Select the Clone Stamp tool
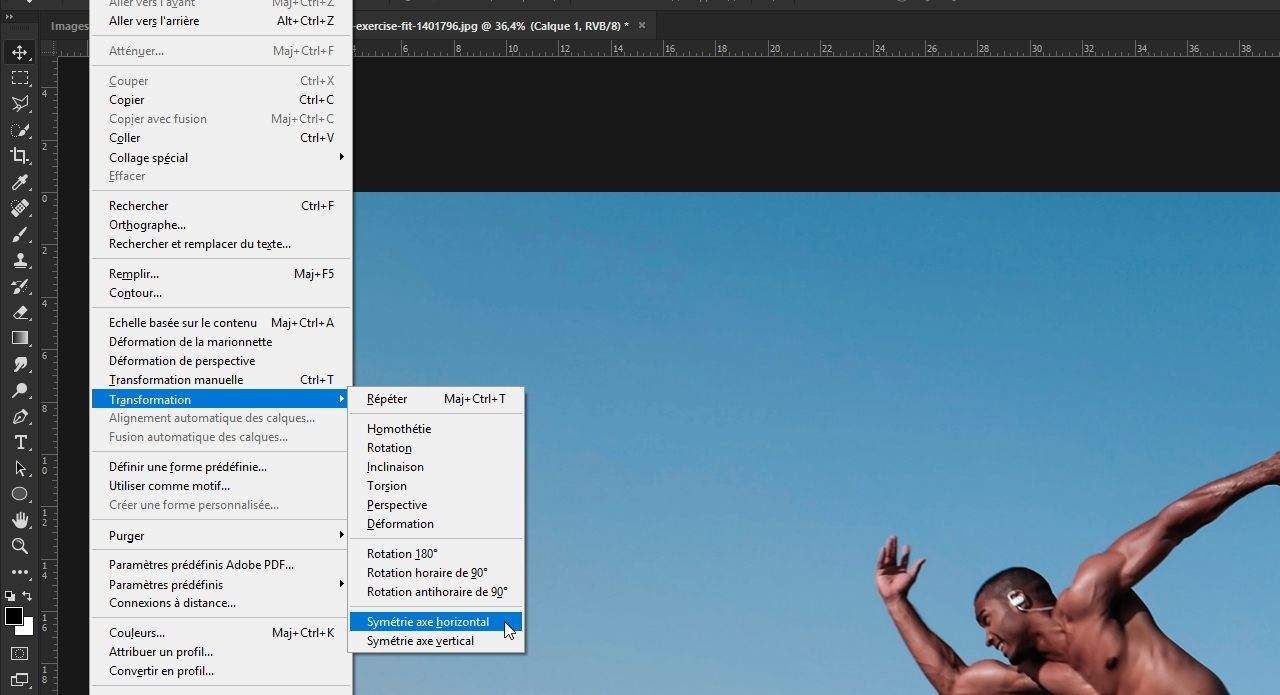This screenshot has height=695, width=1280. pos(20,260)
